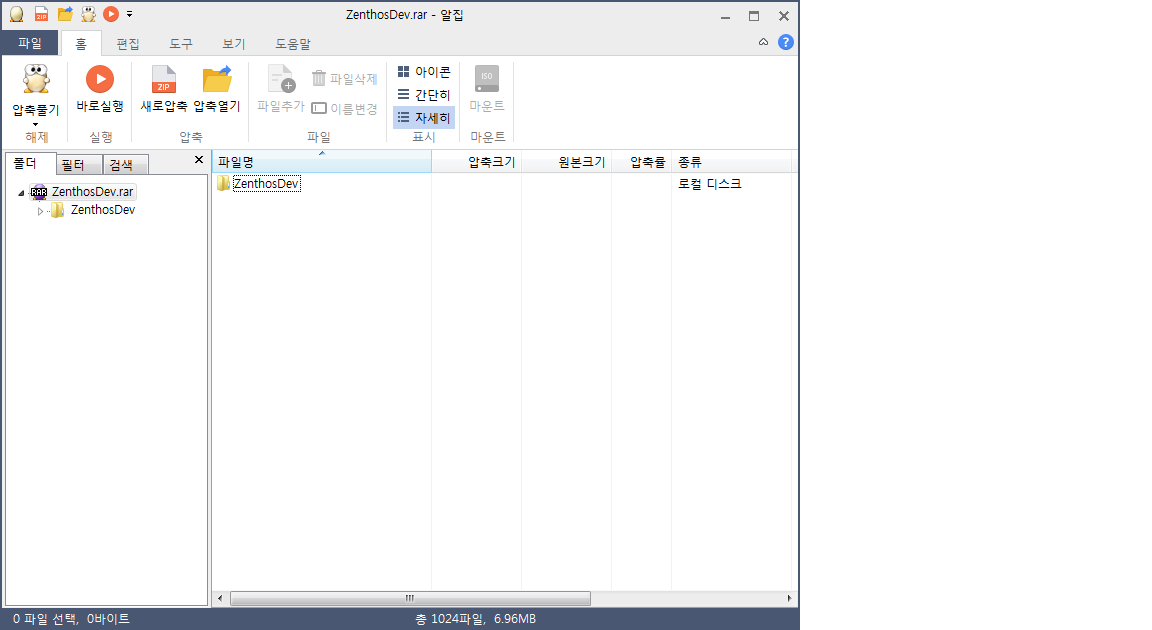
Task: Click the egg icon in quick toolbar
Action: 16,14
